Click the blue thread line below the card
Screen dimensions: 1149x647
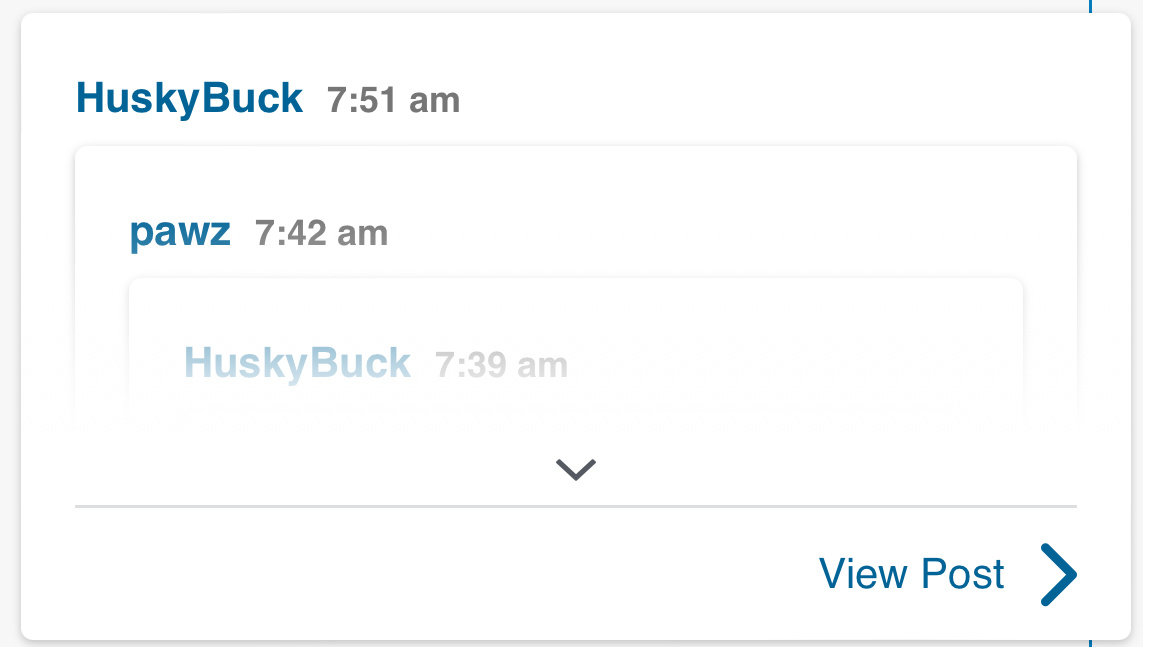[x=1090, y=643]
